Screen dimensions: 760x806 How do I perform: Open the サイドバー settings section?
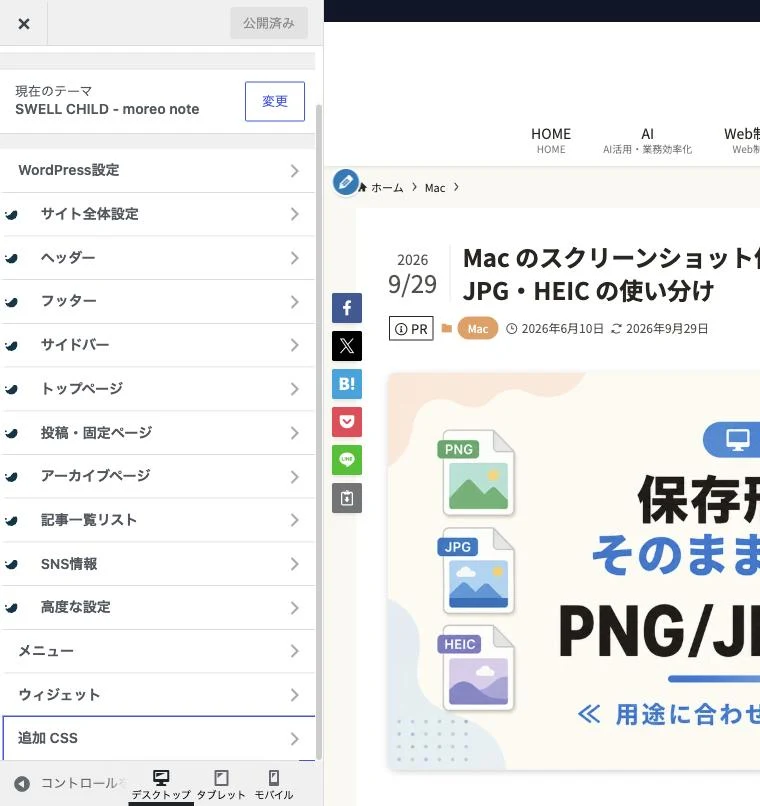coord(158,345)
